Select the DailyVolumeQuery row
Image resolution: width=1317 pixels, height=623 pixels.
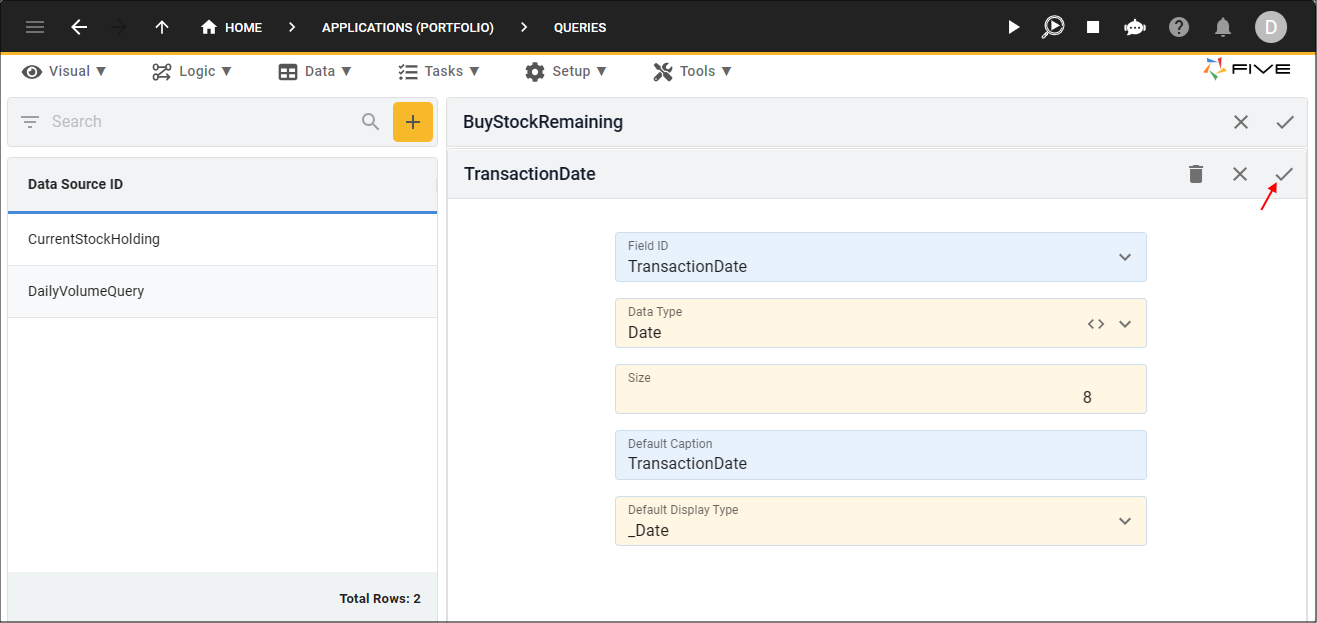click(222, 291)
